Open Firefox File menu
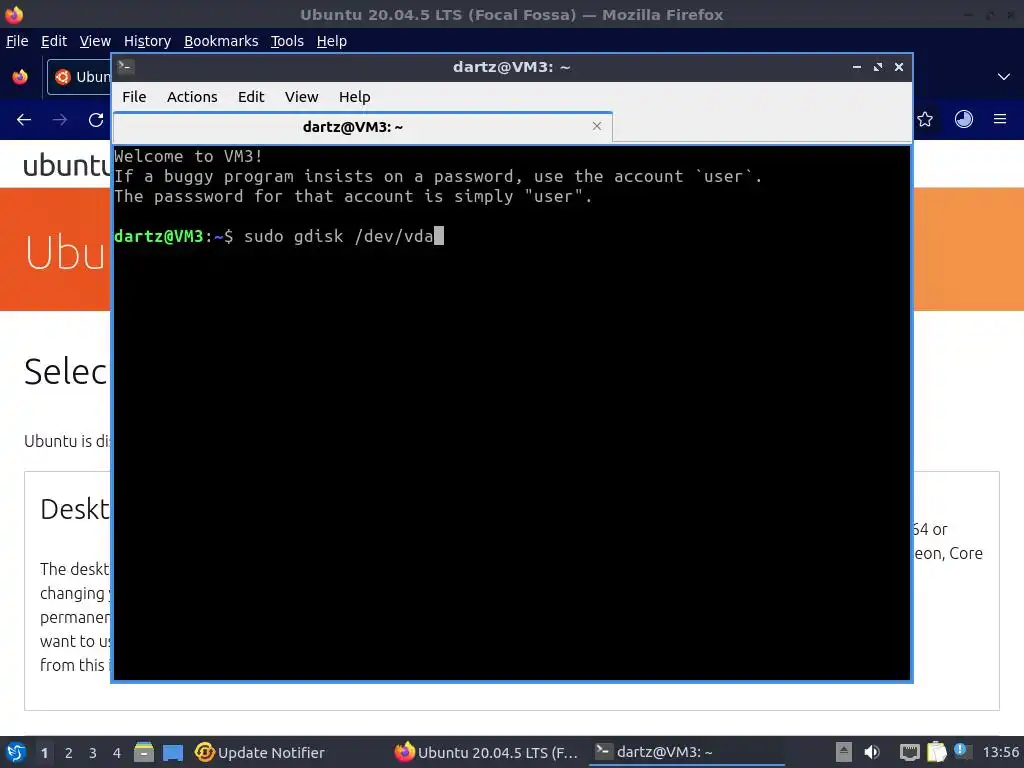 [x=17, y=41]
